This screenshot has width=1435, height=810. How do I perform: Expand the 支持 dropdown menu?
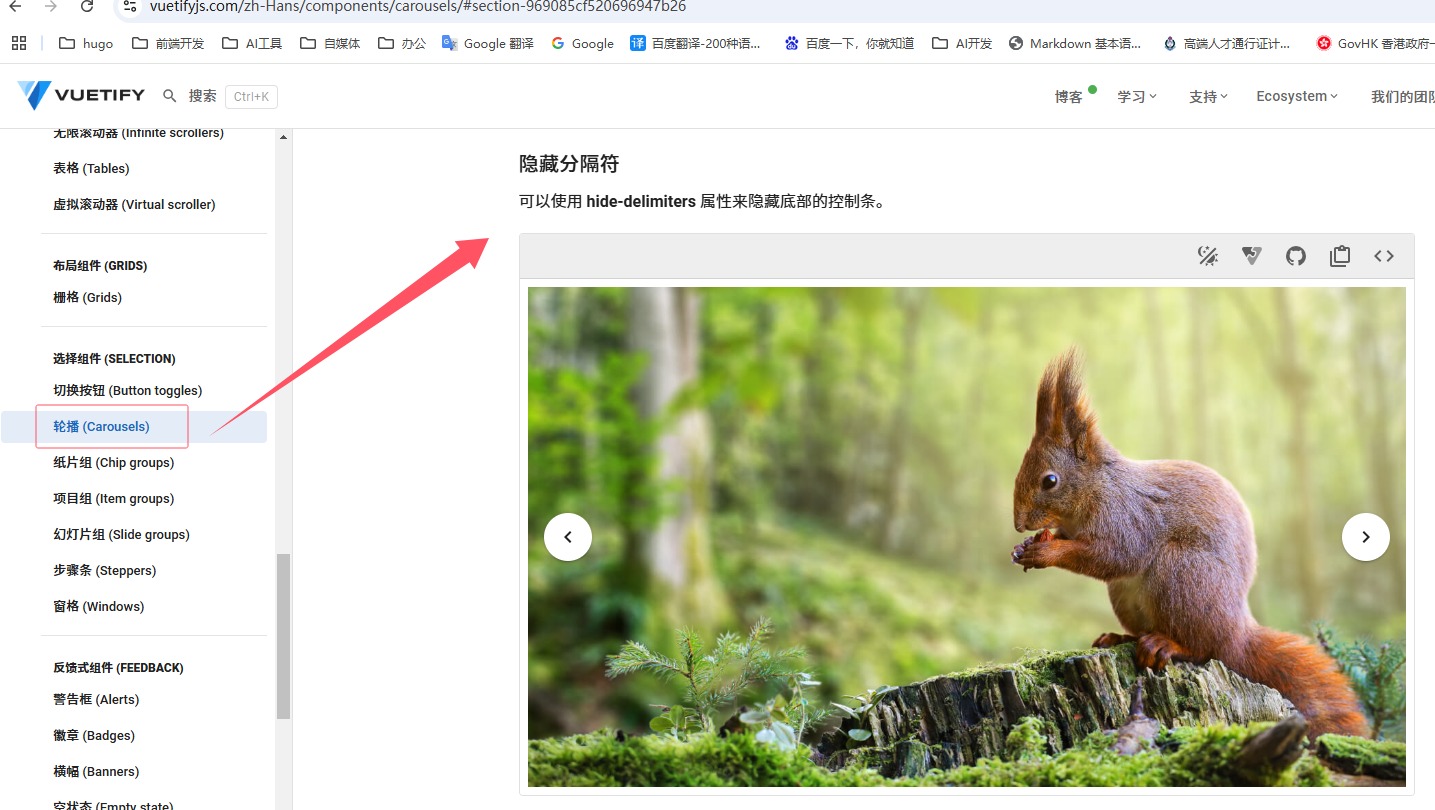coord(1208,97)
